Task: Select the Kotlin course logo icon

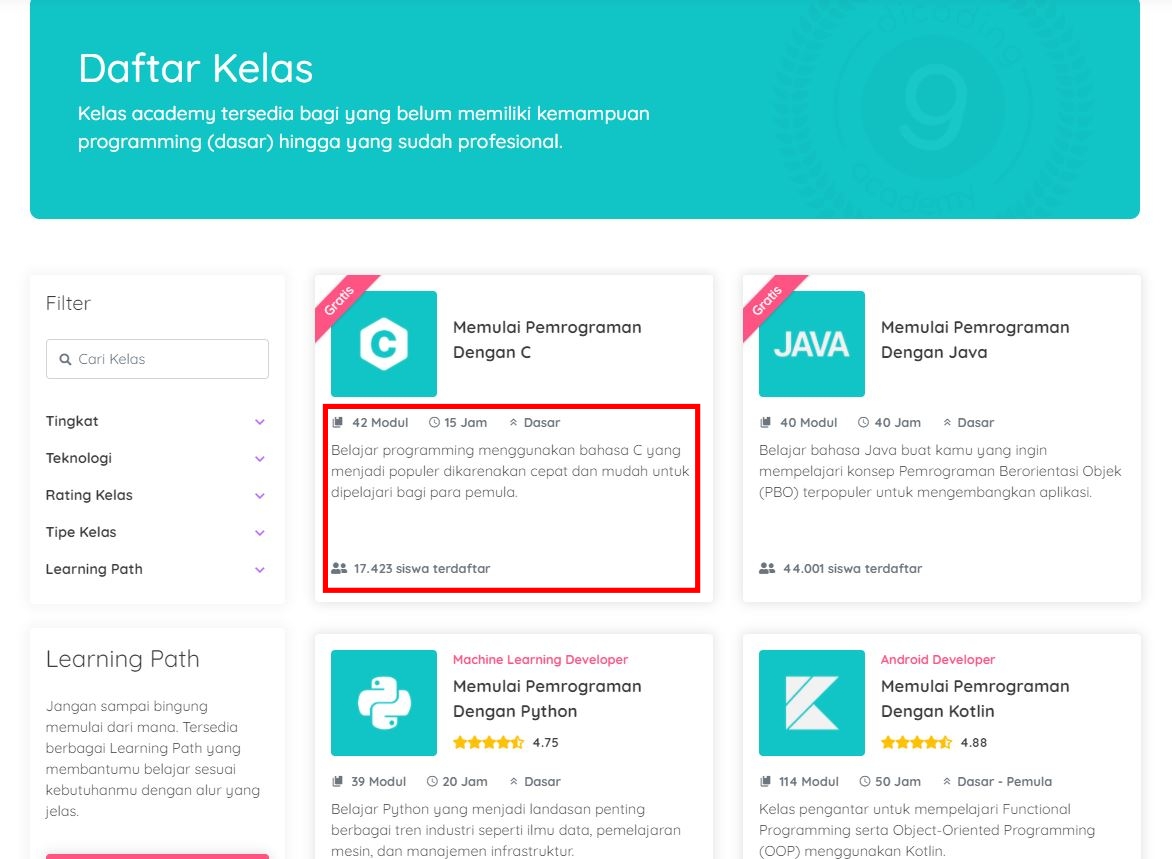Action: pos(811,702)
